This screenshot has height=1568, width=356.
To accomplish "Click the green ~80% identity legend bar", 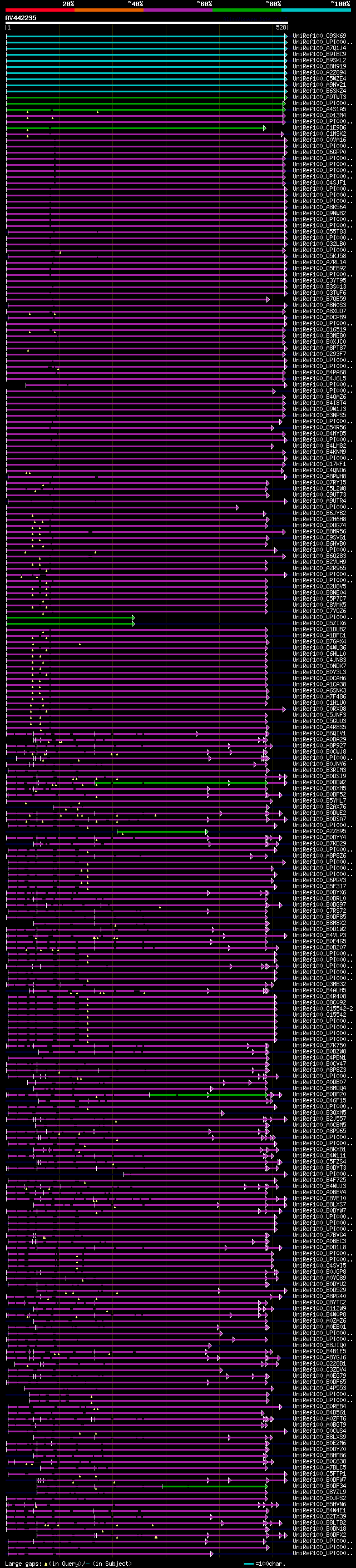I will (x=246, y=10).
